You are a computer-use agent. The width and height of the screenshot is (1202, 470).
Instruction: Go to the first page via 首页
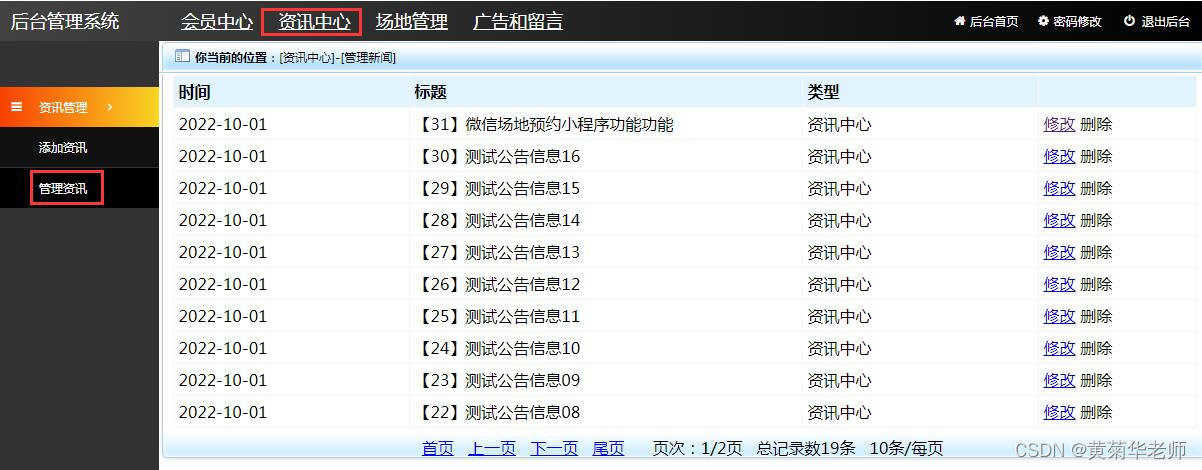point(438,448)
